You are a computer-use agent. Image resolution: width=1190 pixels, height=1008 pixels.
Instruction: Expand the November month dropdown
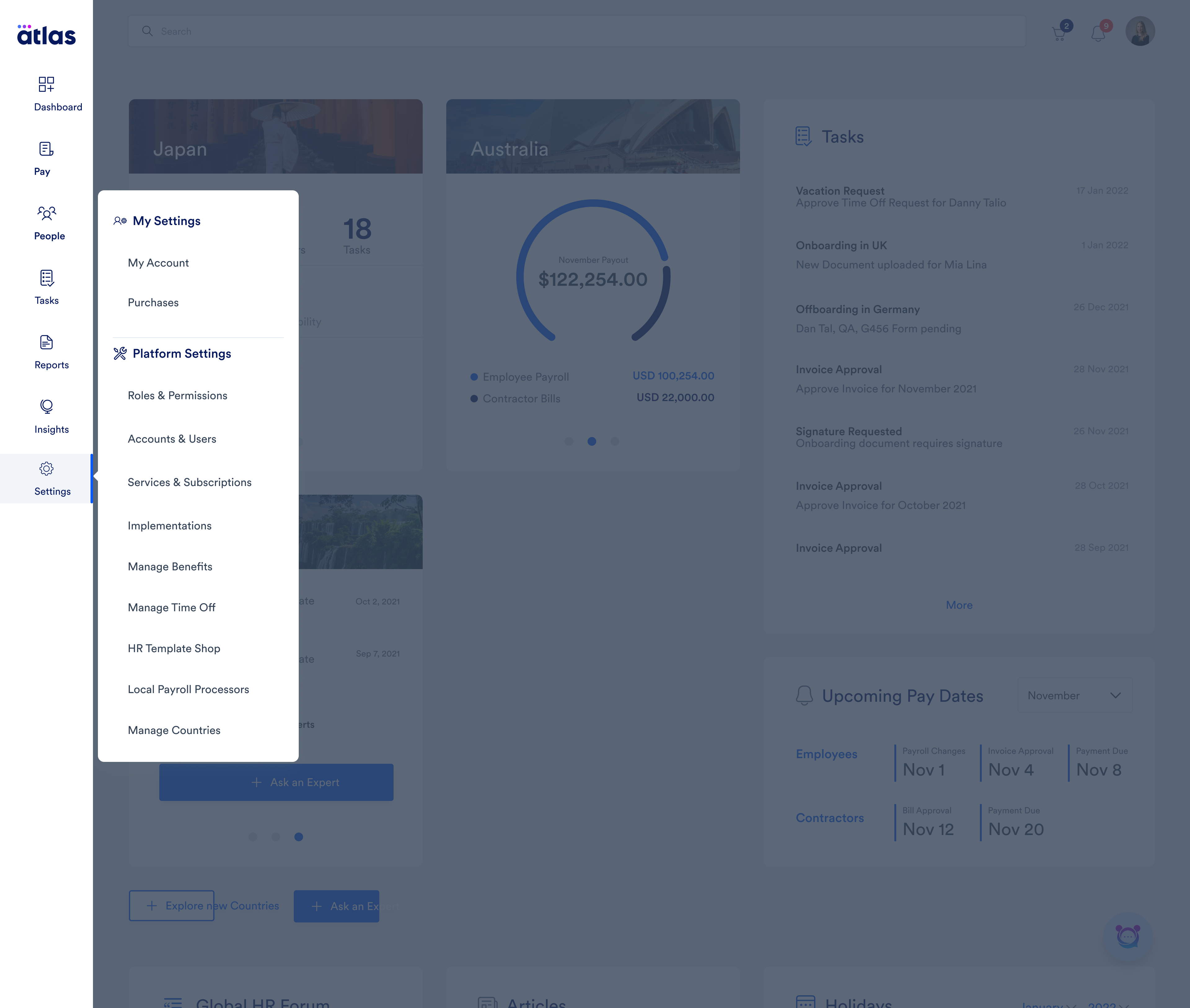click(x=1075, y=695)
